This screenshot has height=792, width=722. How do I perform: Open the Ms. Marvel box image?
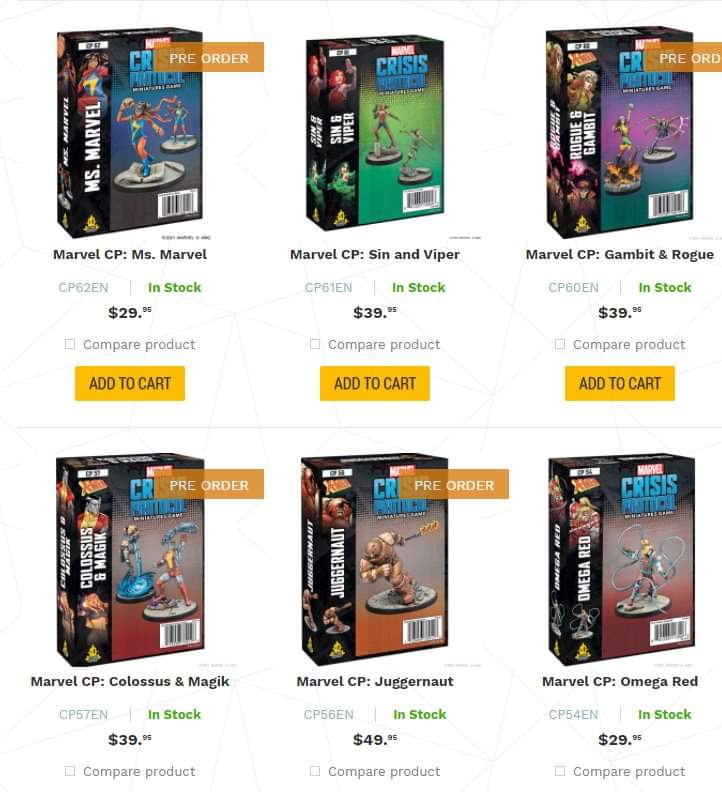[x=130, y=132]
